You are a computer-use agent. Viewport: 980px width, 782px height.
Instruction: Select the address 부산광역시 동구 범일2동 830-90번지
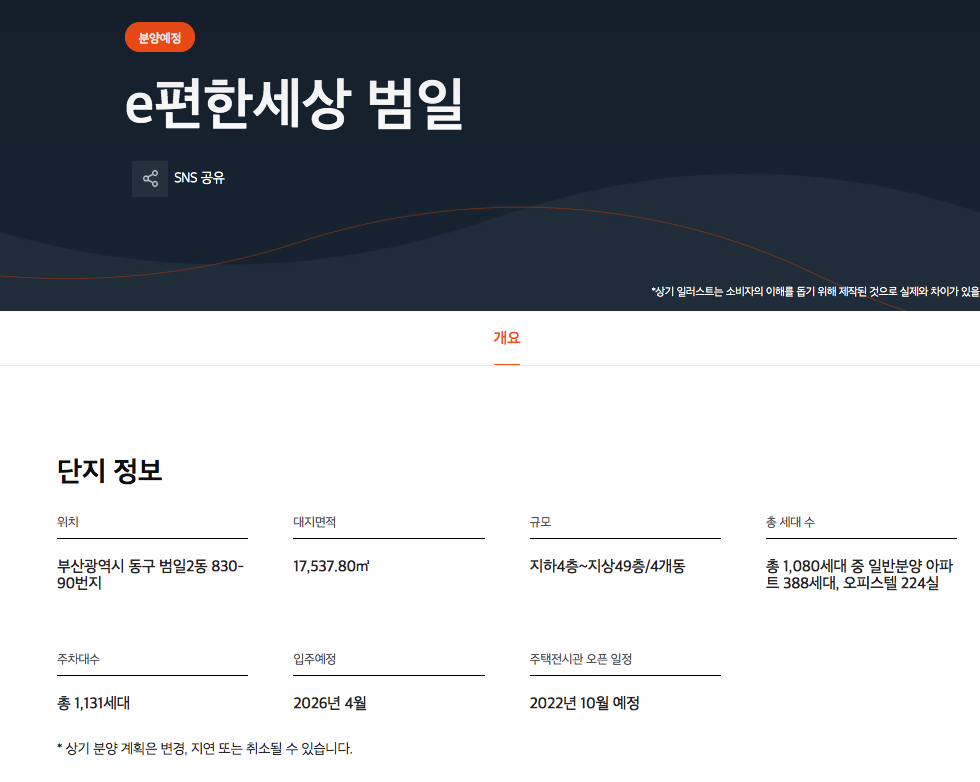coord(151,574)
